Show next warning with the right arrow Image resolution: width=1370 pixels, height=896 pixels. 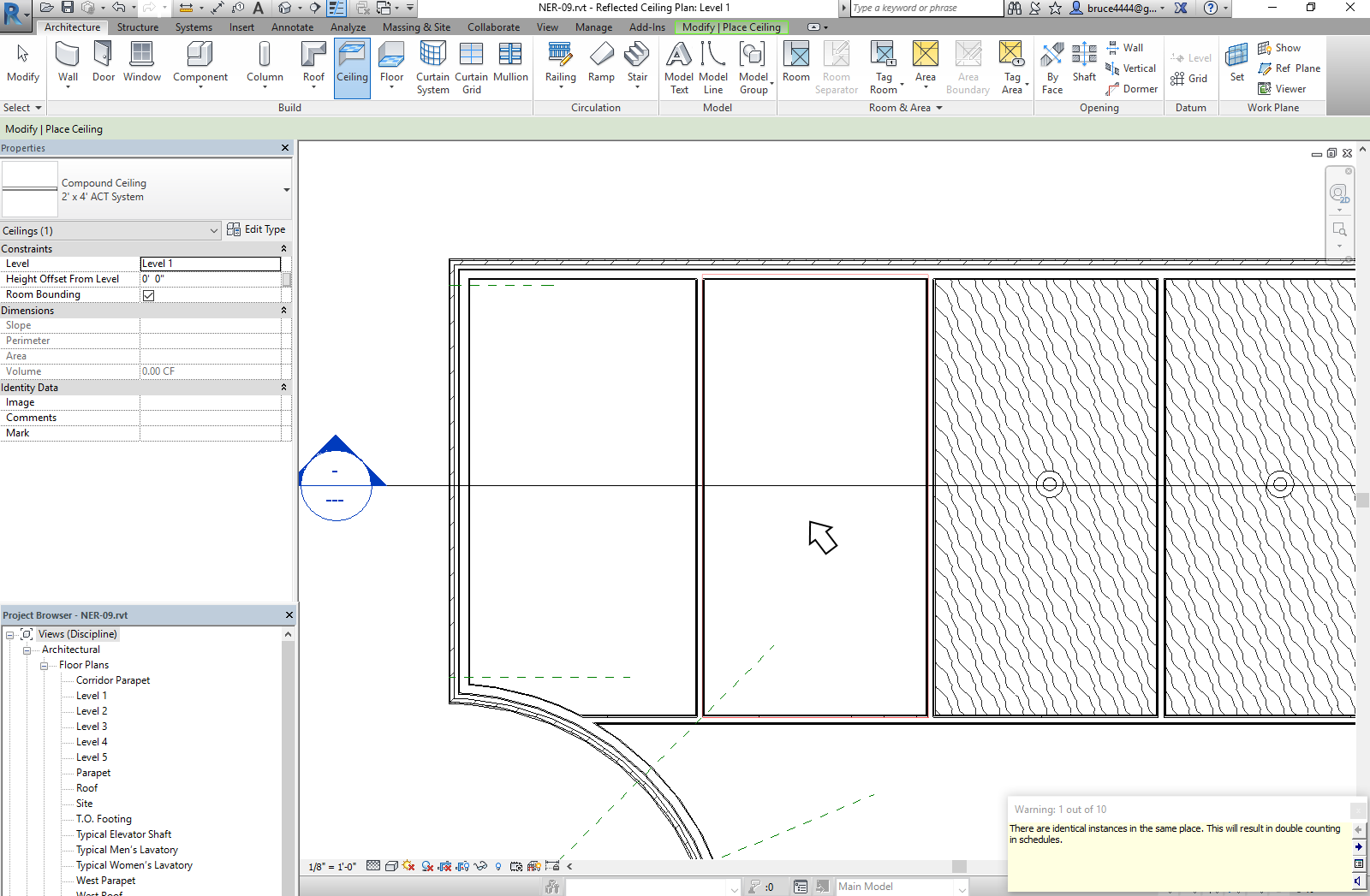(1359, 847)
